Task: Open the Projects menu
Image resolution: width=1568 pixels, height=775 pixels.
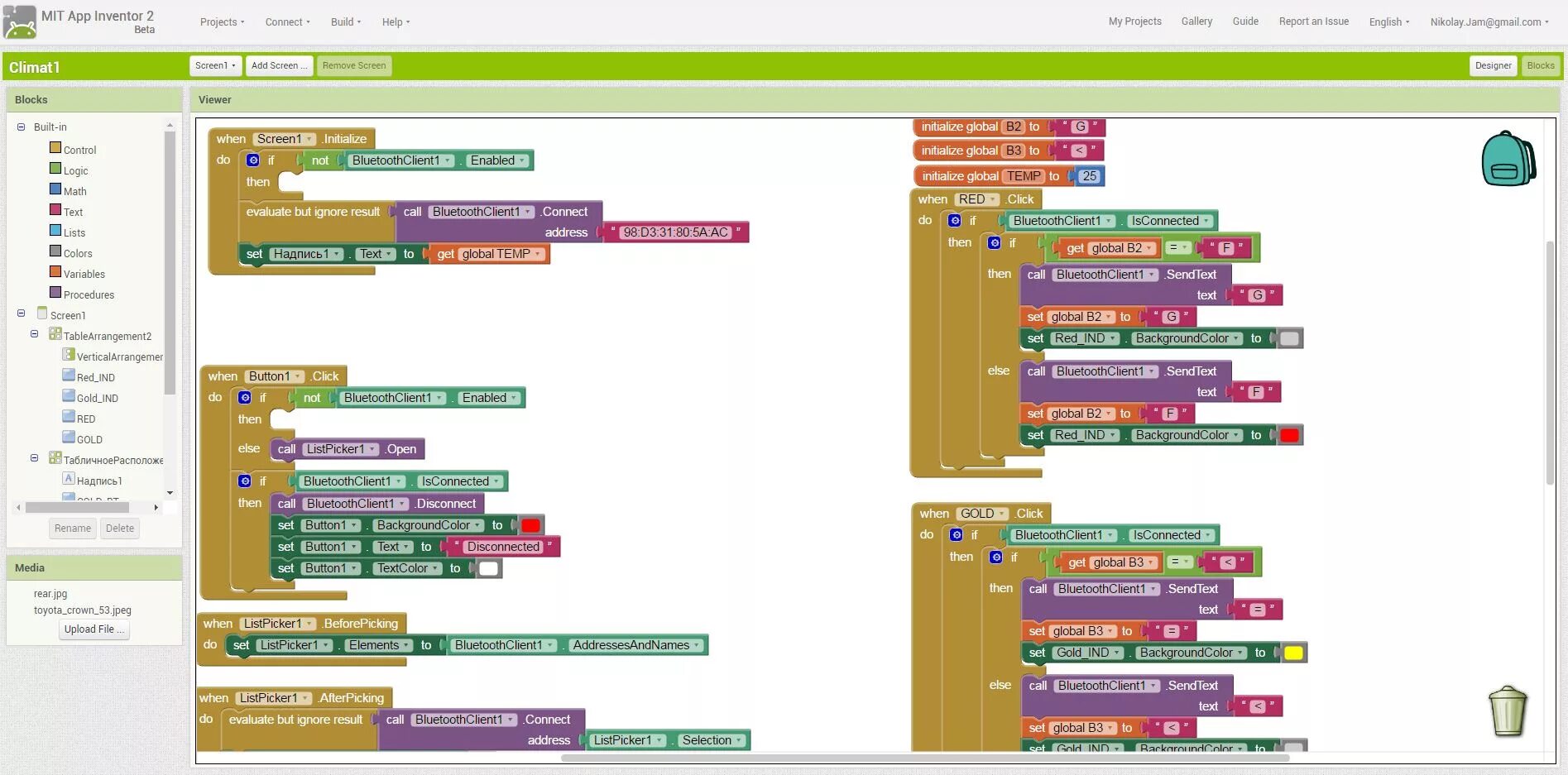Action: [x=221, y=22]
